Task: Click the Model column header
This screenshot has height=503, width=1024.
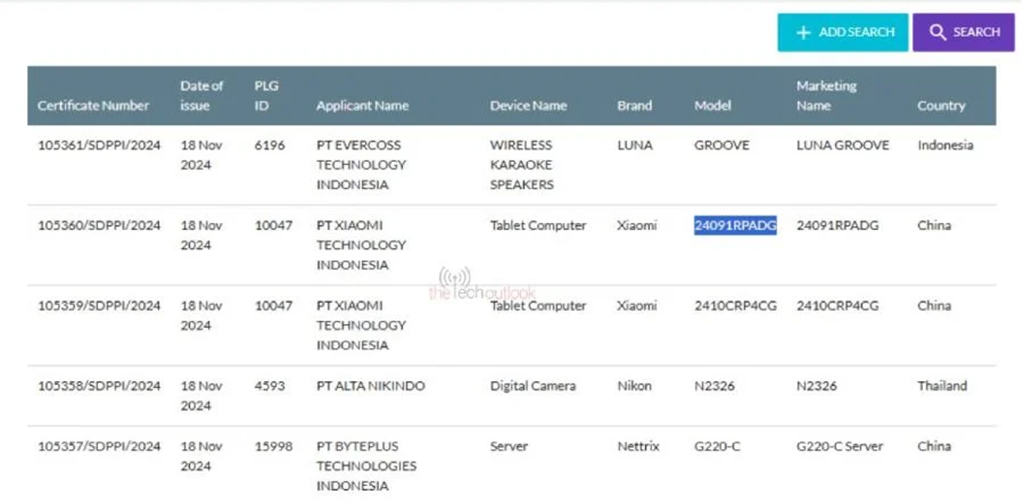Action: pyautogui.click(x=713, y=105)
